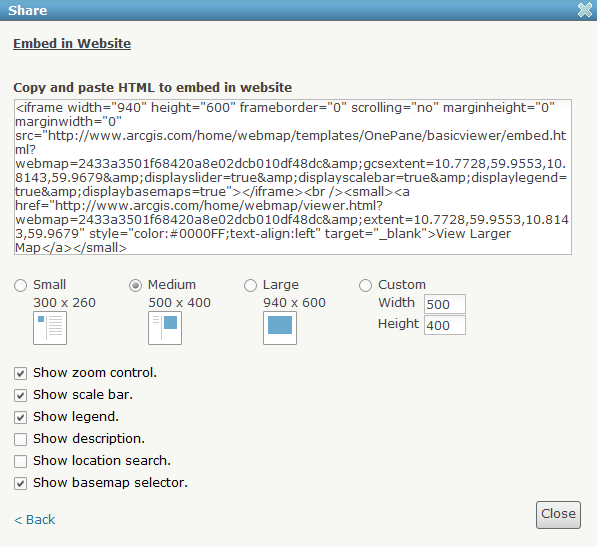This screenshot has width=597, height=547.
Task: Select the Small 300 x 260 radio button
Action: click(x=21, y=285)
